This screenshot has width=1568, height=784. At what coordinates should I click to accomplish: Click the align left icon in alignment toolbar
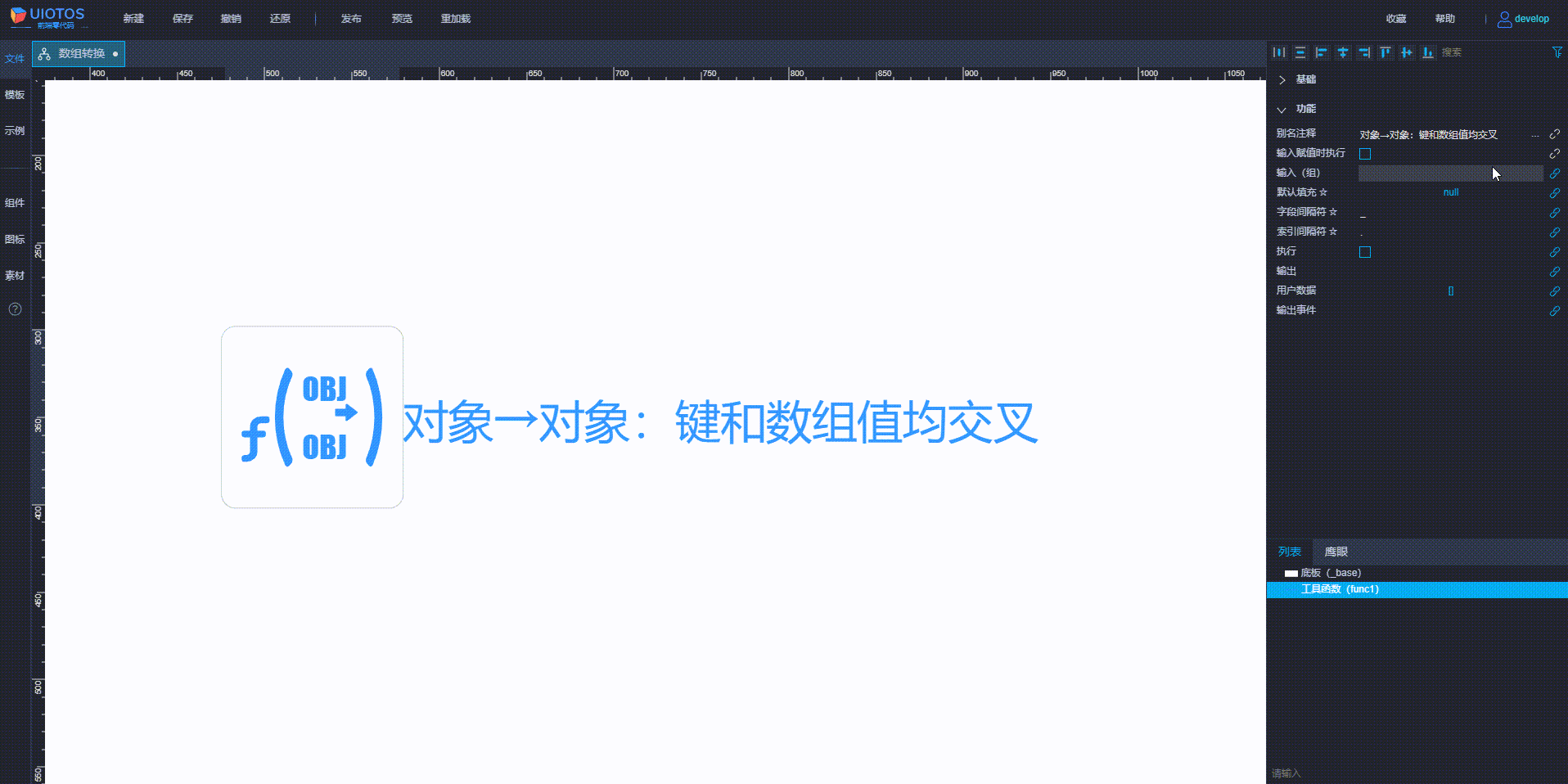[1321, 52]
